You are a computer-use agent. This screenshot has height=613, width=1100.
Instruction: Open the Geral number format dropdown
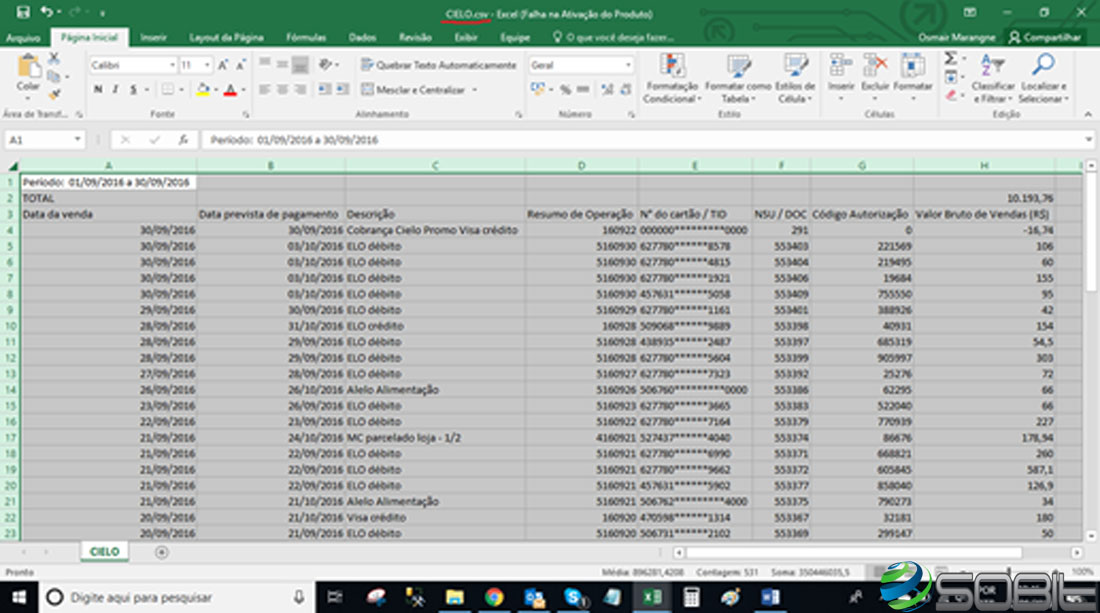(628, 65)
